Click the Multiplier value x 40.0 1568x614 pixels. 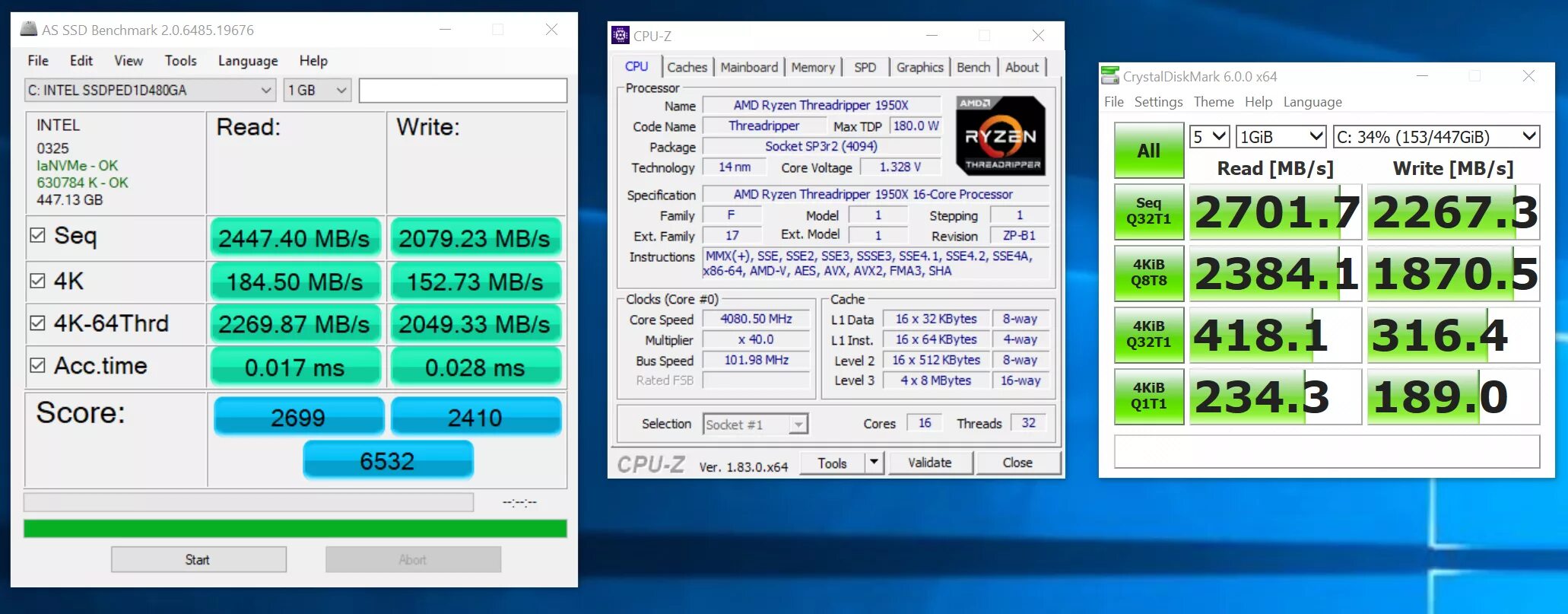(x=756, y=339)
